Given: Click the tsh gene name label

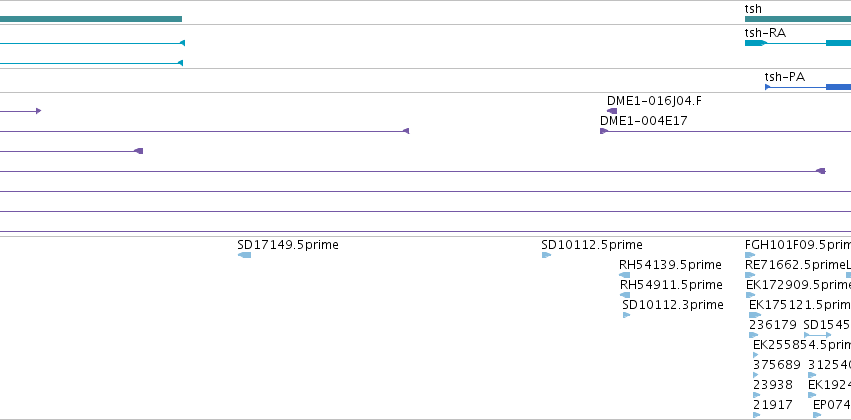Looking at the screenshot, I should tap(753, 9).
